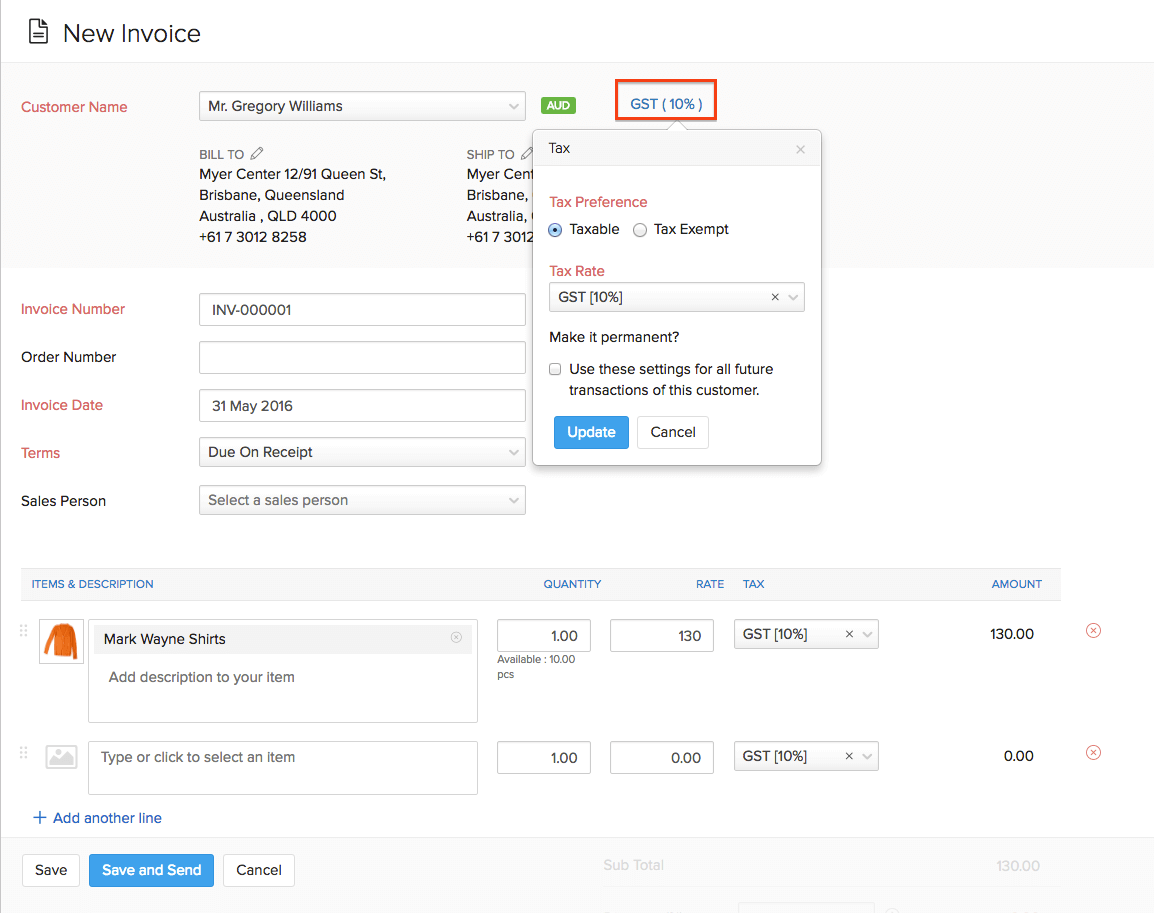Open the Sales Person dropdown
The height and width of the screenshot is (913, 1154).
[x=362, y=500]
